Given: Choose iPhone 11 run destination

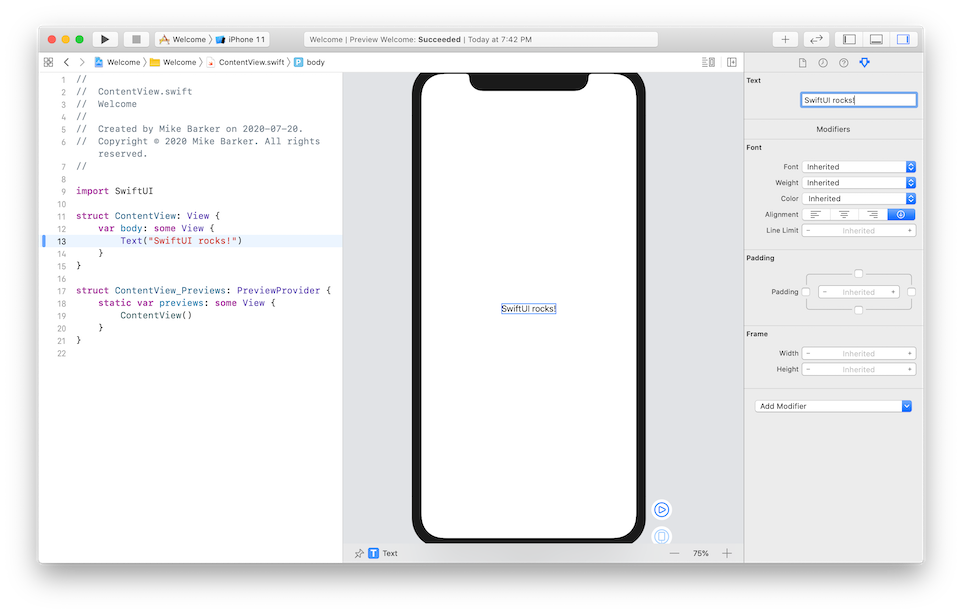Looking at the screenshot, I should (x=240, y=39).
